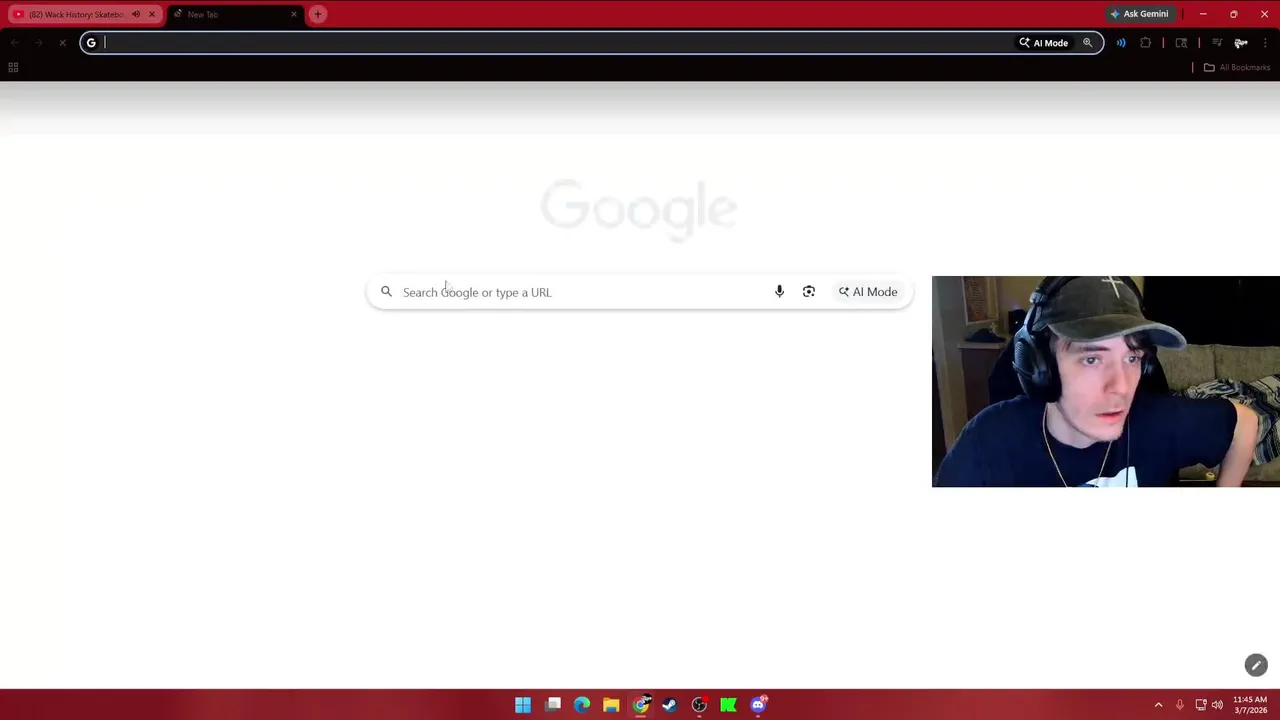
Task: Open File Explorer from taskbar
Action: click(611, 705)
